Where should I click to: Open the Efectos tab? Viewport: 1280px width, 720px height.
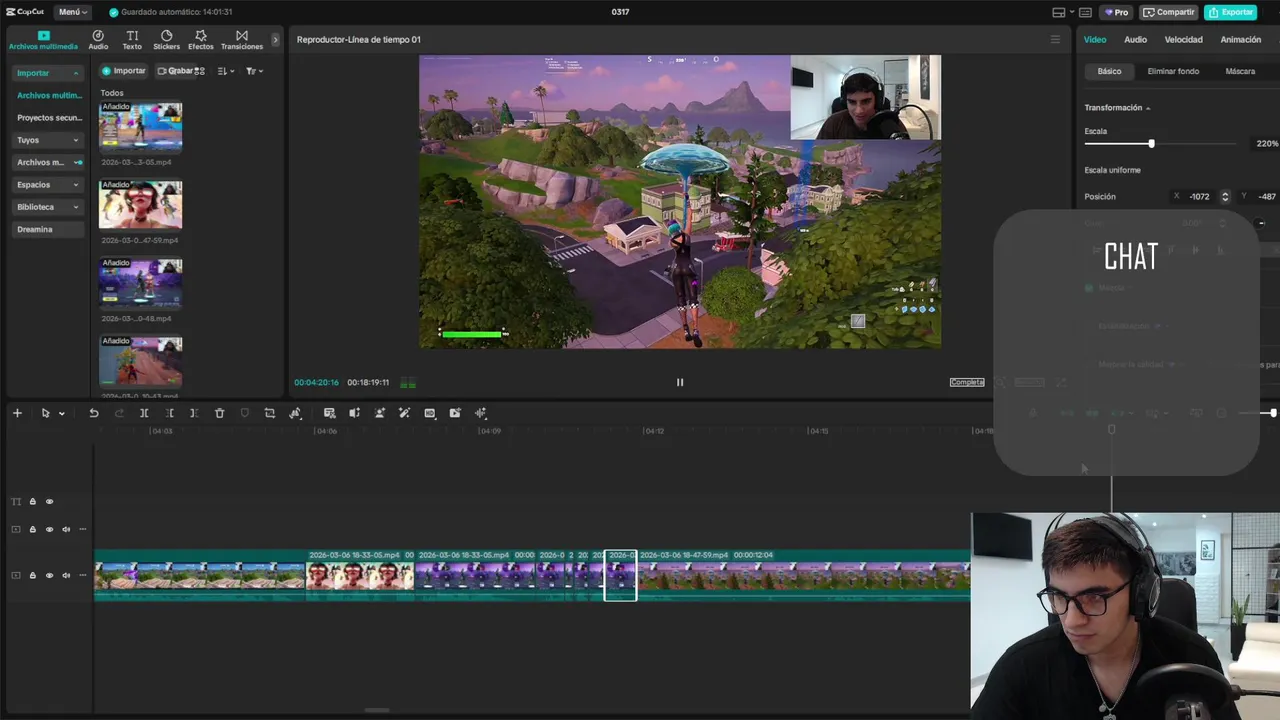[x=200, y=40]
